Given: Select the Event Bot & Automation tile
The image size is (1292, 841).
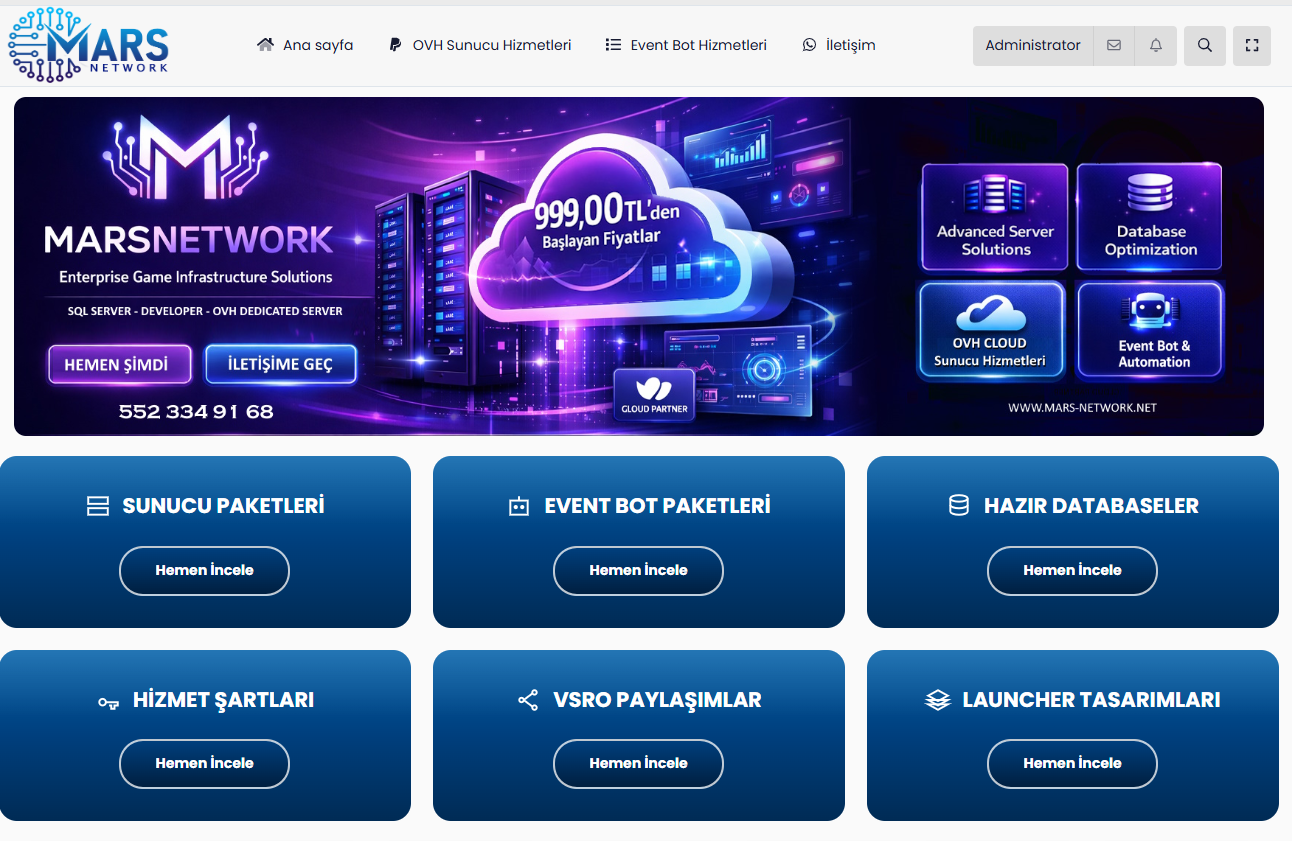Looking at the screenshot, I should coord(1150,331).
